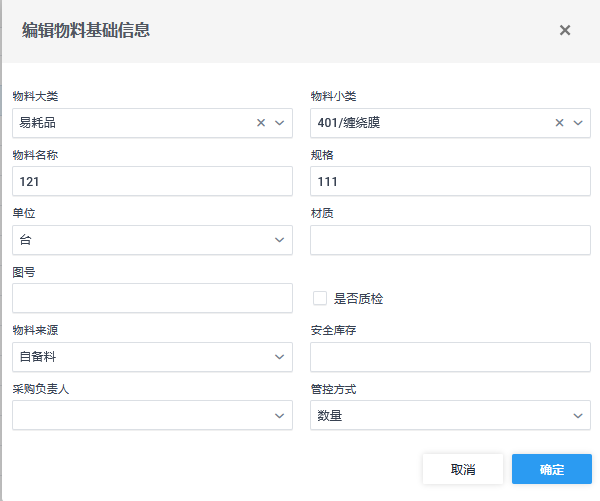Focus the empty 图号 input field
600x501 pixels.
tap(152, 298)
